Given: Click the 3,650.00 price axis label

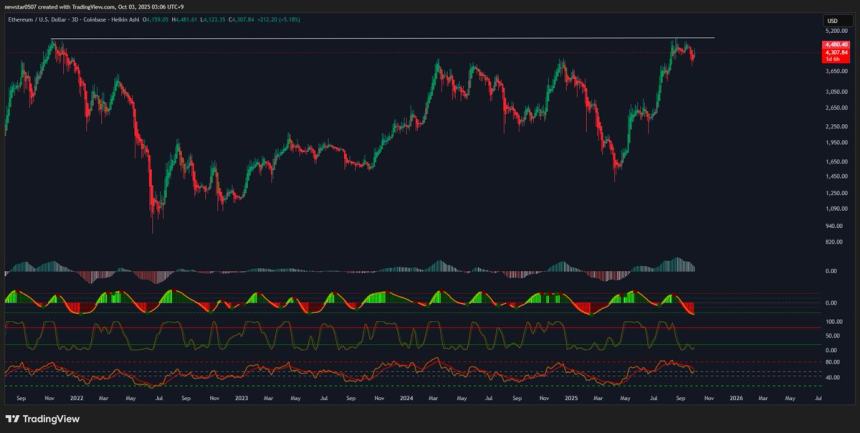Looking at the screenshot, I should pyautogui.click(x=836, y=71).
